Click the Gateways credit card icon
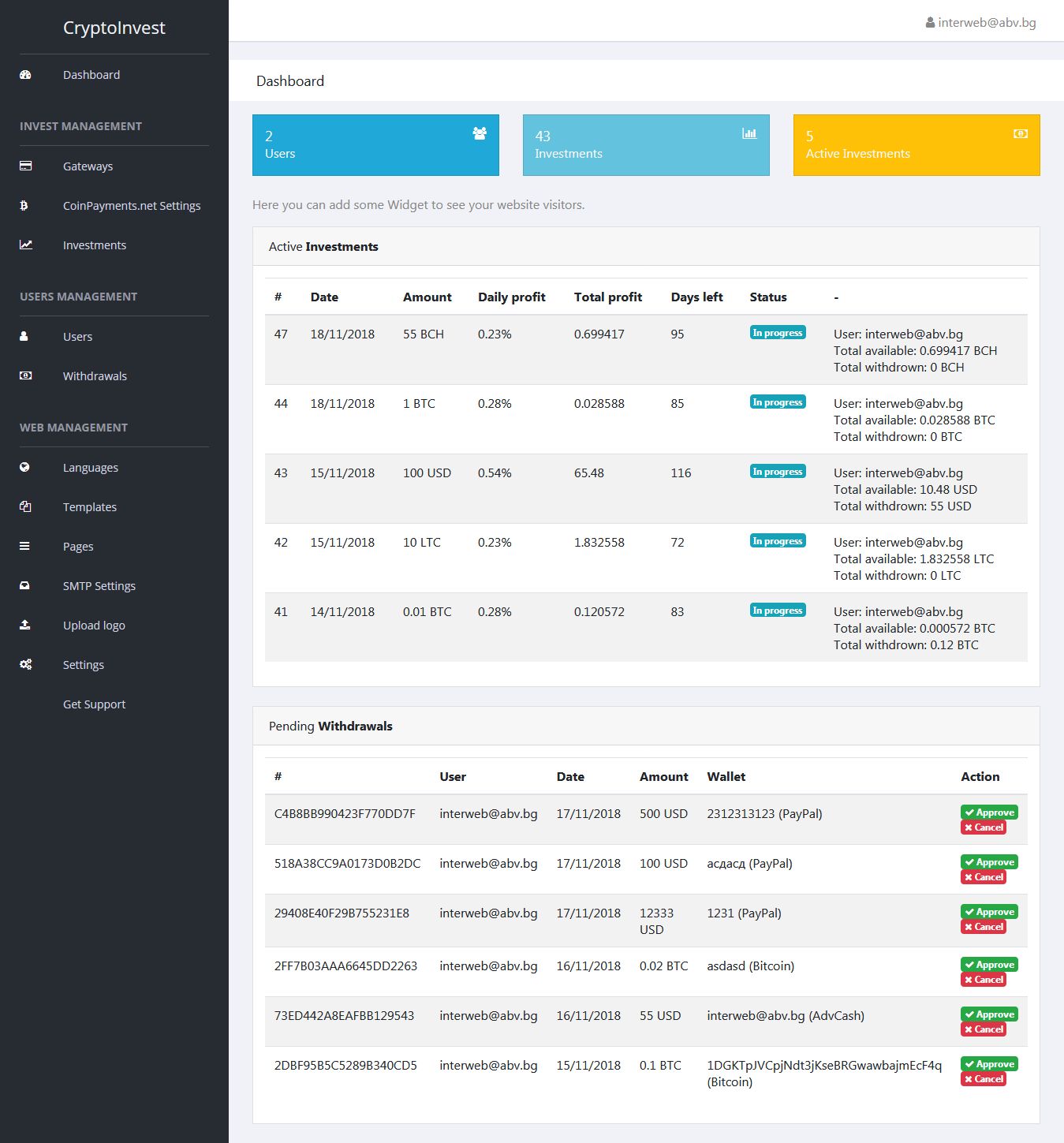Screen dimensions: 1064x1143 coord(25,166)
